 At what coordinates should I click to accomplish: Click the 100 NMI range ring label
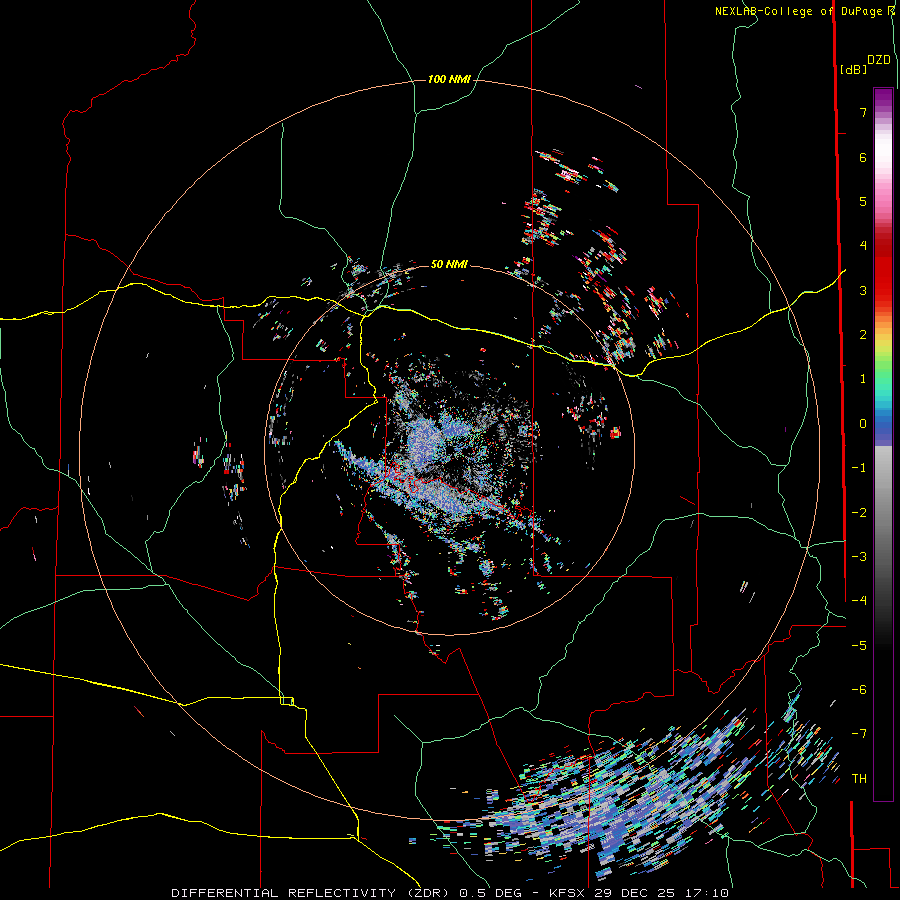coord(449,79)
